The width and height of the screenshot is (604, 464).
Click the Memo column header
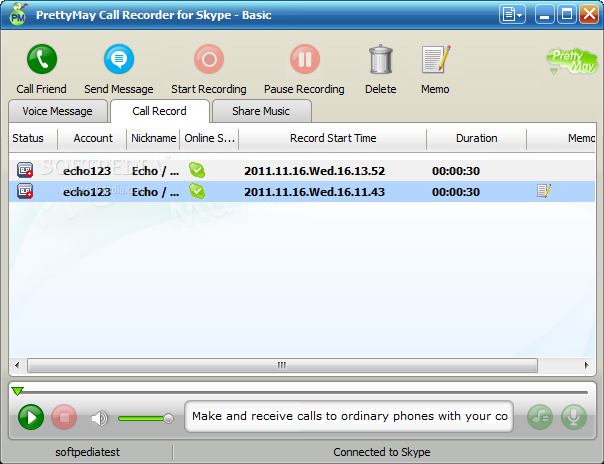[581, 138]
